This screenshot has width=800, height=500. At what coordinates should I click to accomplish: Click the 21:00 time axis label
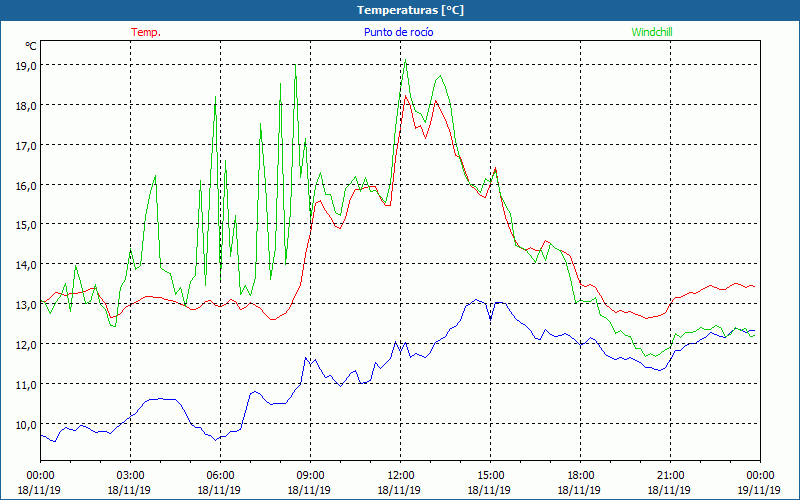[670, 476]
